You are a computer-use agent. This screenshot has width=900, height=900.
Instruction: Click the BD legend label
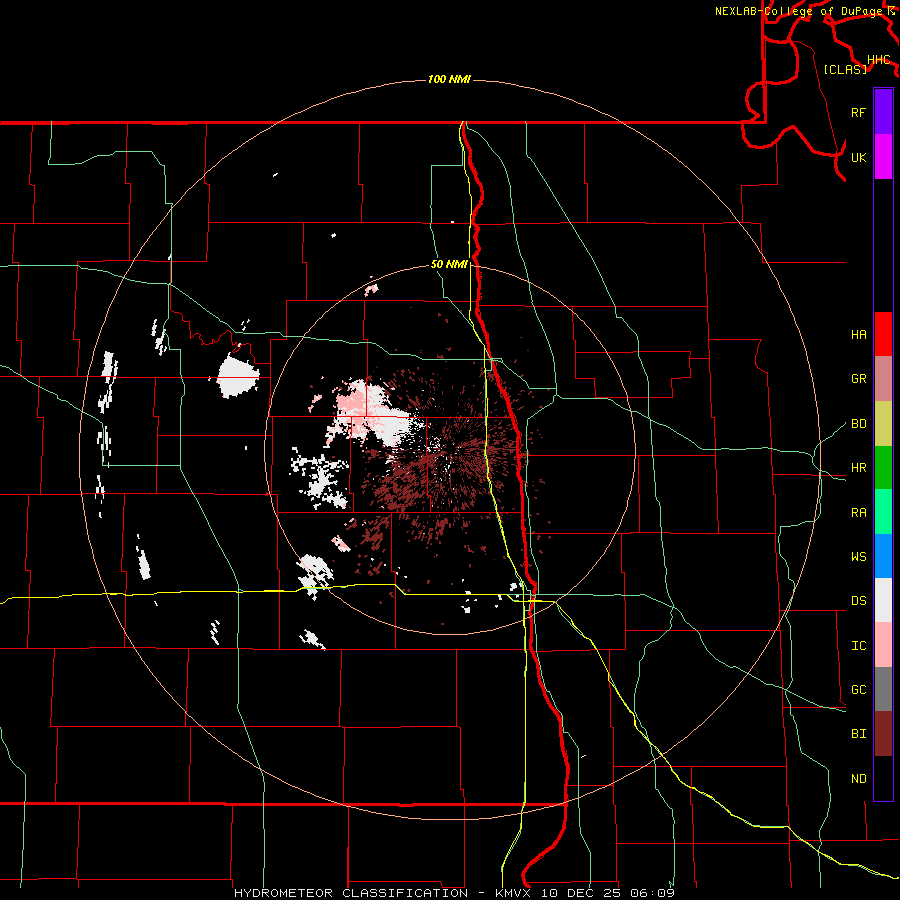[x=859, y=424]
